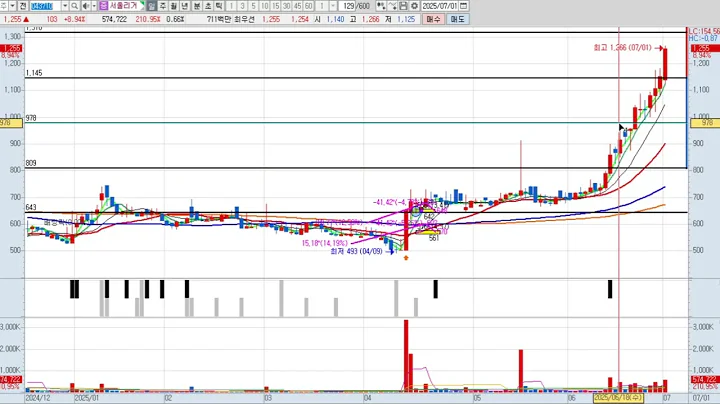Click the 전 button left of the stock code

tap(23, 6)
